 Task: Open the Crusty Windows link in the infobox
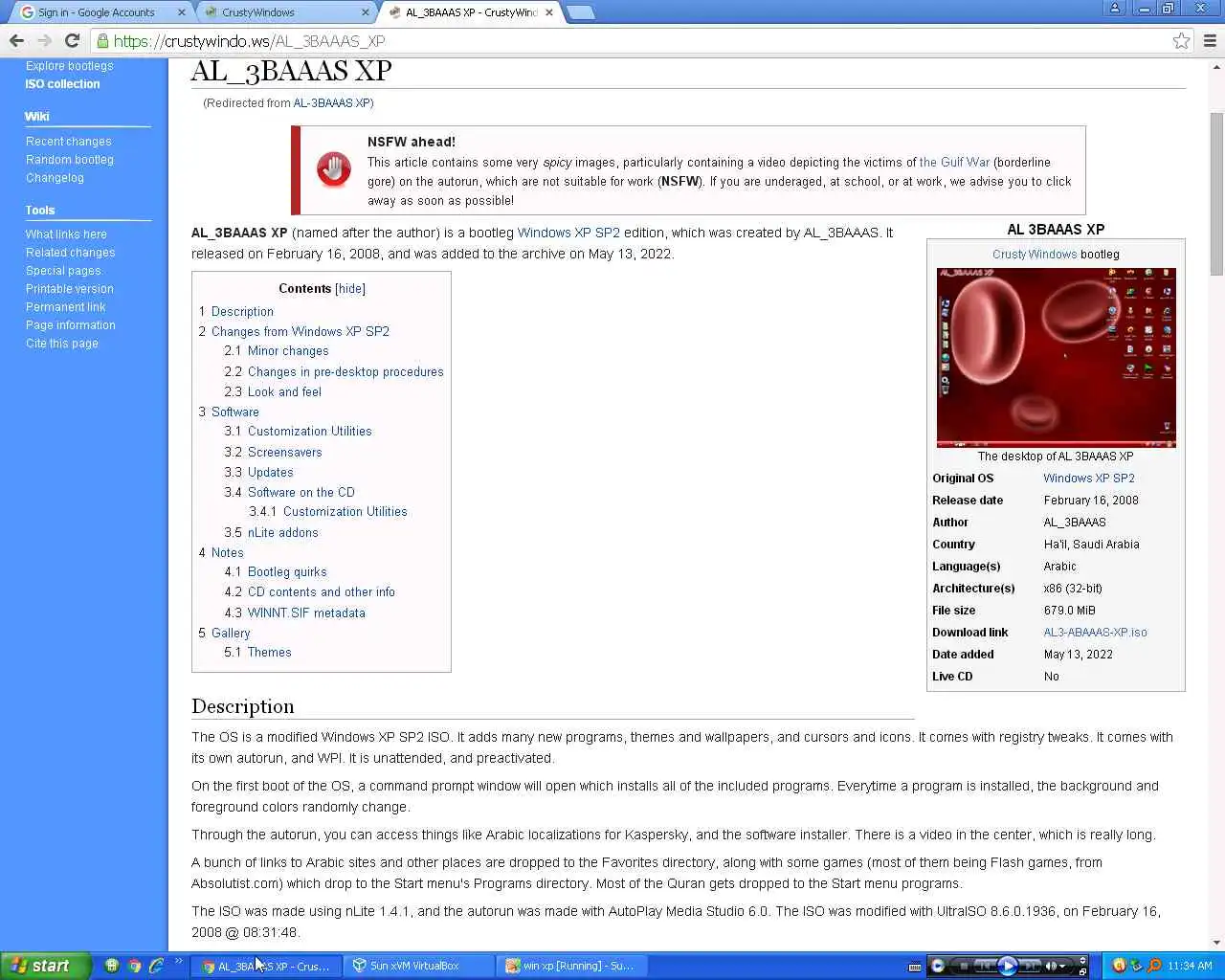pos(1035,255)
